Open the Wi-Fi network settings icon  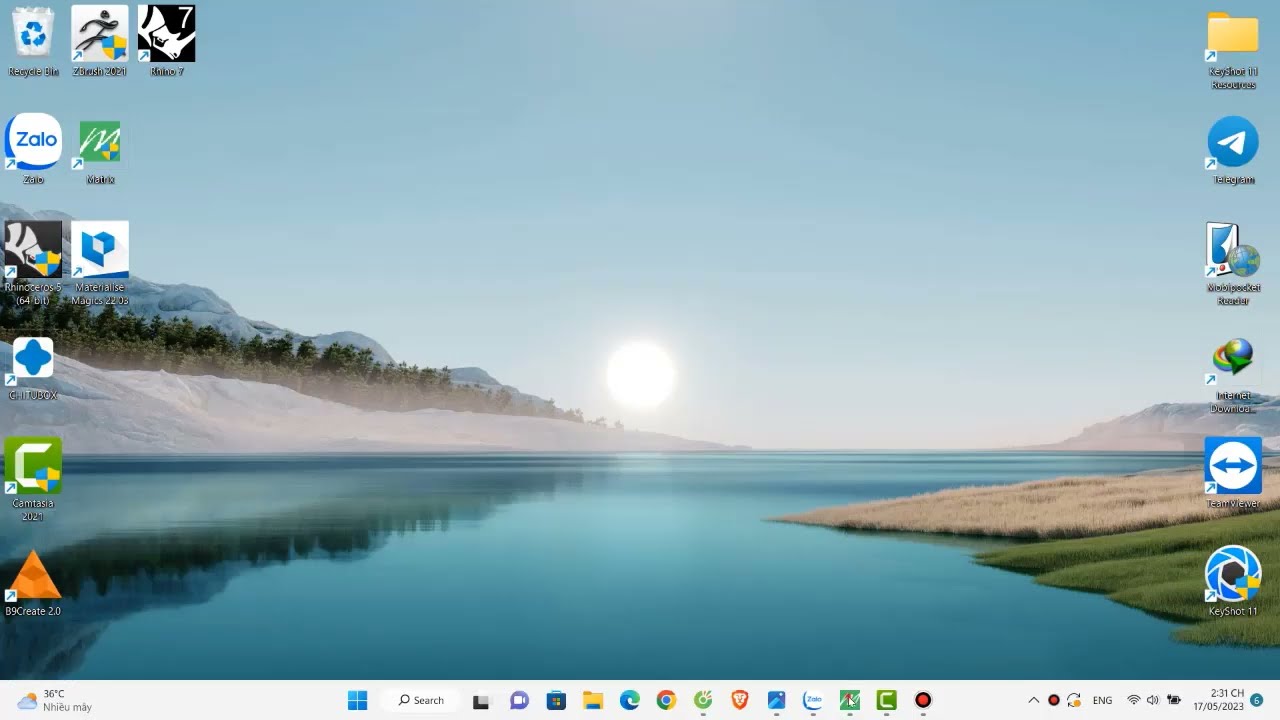coord(1134,700)
